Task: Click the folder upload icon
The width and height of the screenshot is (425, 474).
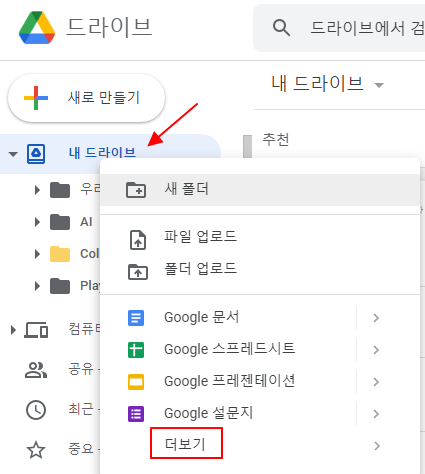Action: 138,271
